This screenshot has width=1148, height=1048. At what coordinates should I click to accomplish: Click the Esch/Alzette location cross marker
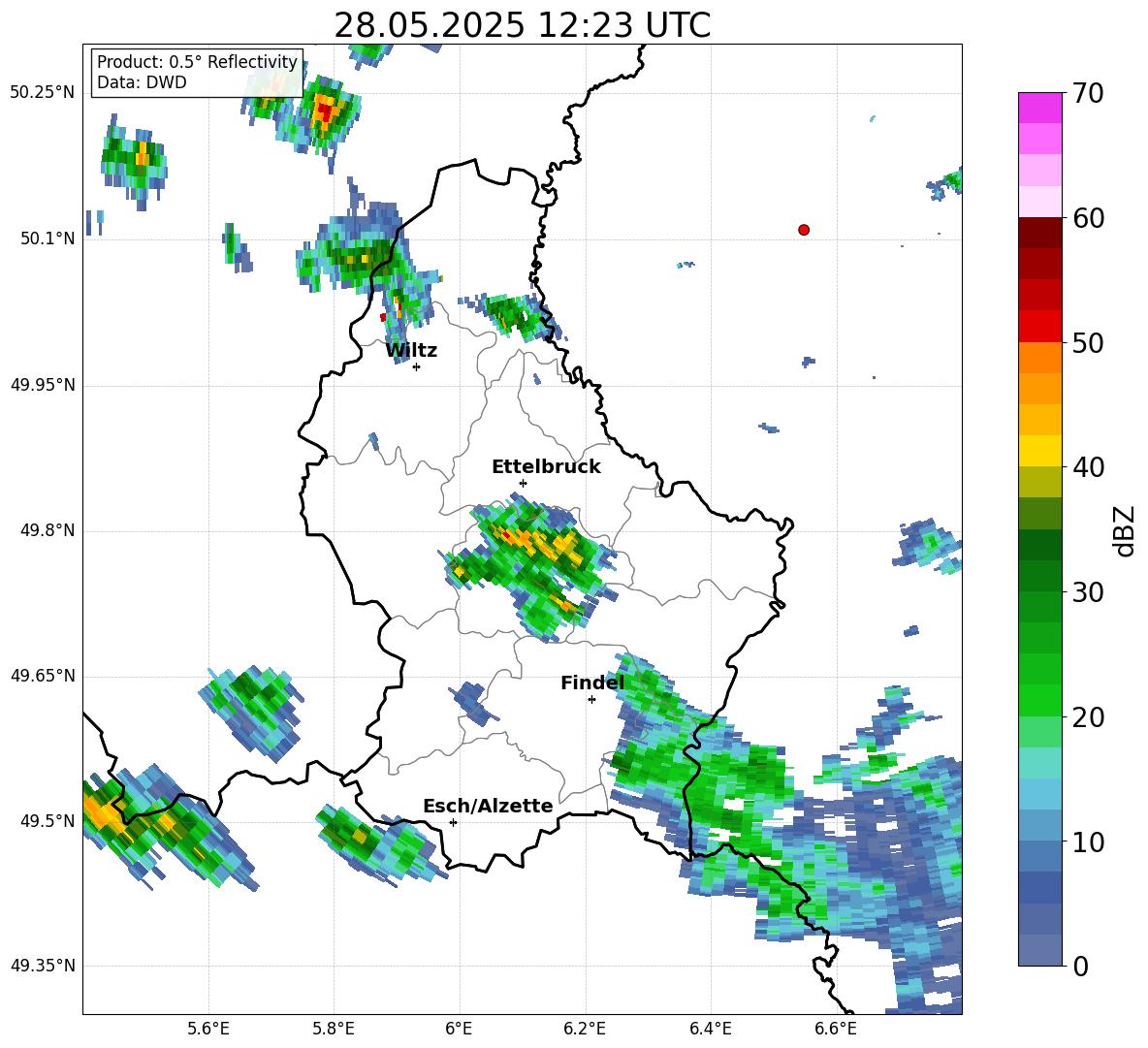tap(453, 822)
